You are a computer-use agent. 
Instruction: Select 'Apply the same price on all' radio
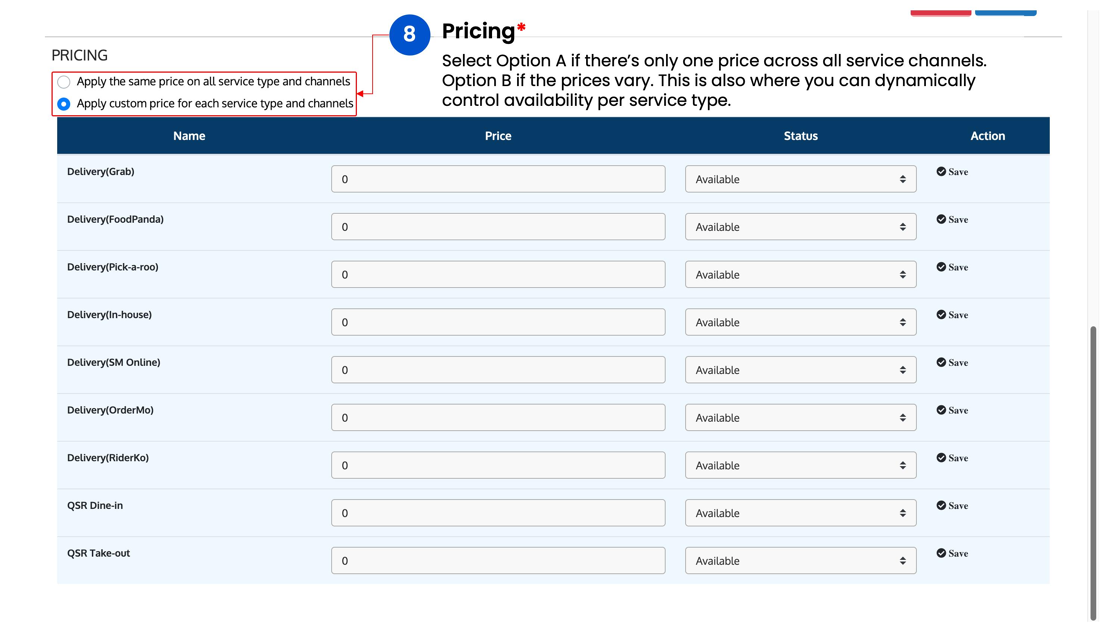click(x=64, y=81)
